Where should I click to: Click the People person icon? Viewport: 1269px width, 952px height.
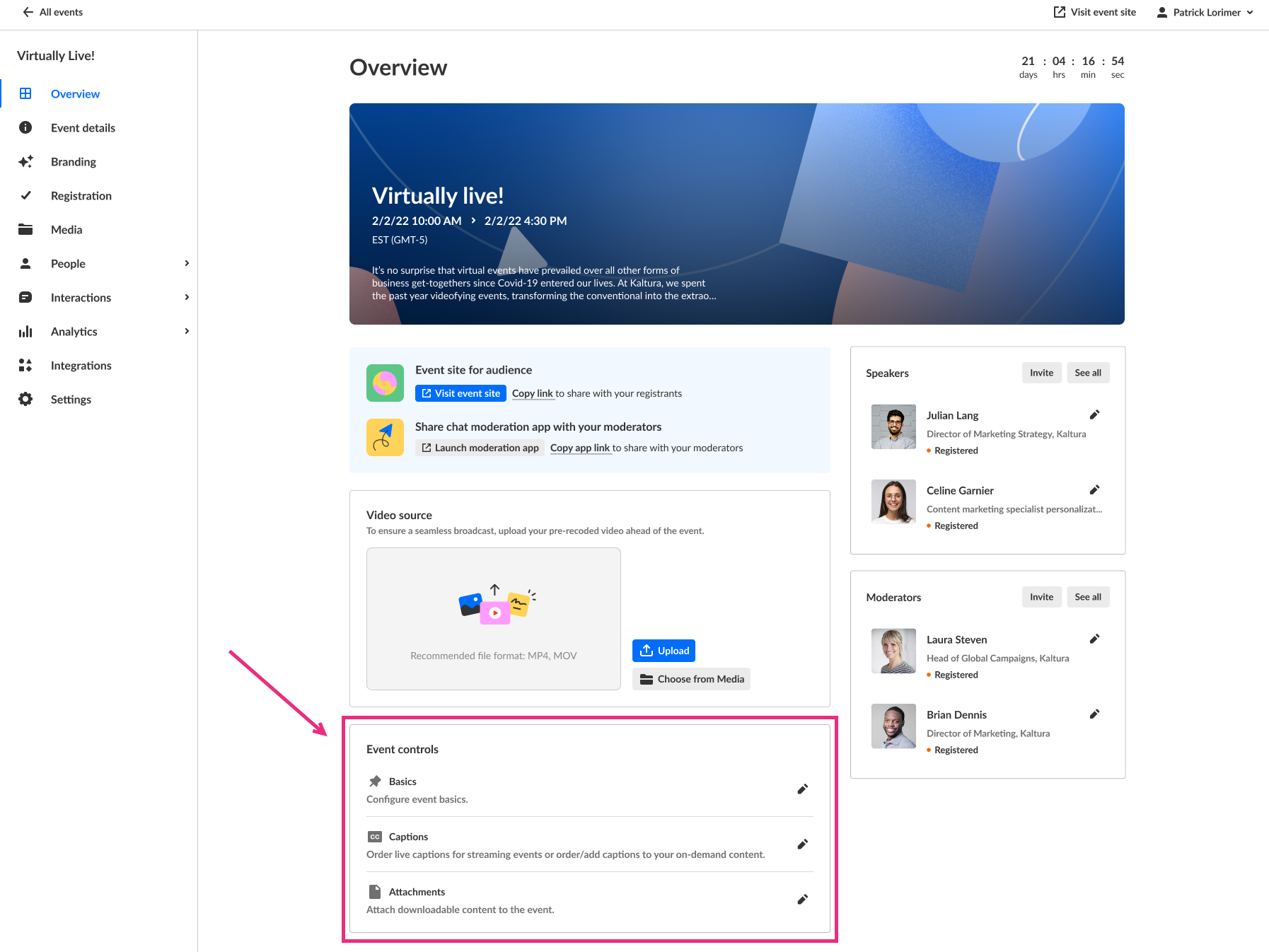tap(25, 263)
